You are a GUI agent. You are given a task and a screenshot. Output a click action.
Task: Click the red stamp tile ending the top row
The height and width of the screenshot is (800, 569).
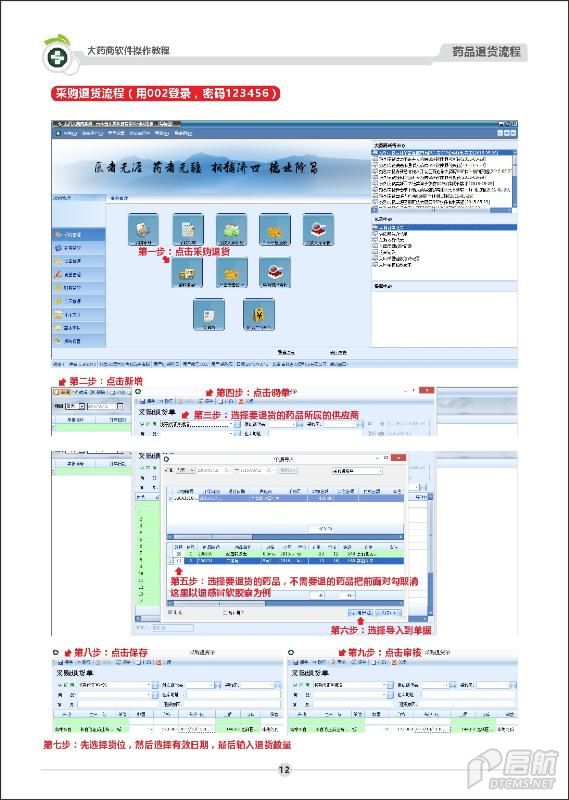318,229
